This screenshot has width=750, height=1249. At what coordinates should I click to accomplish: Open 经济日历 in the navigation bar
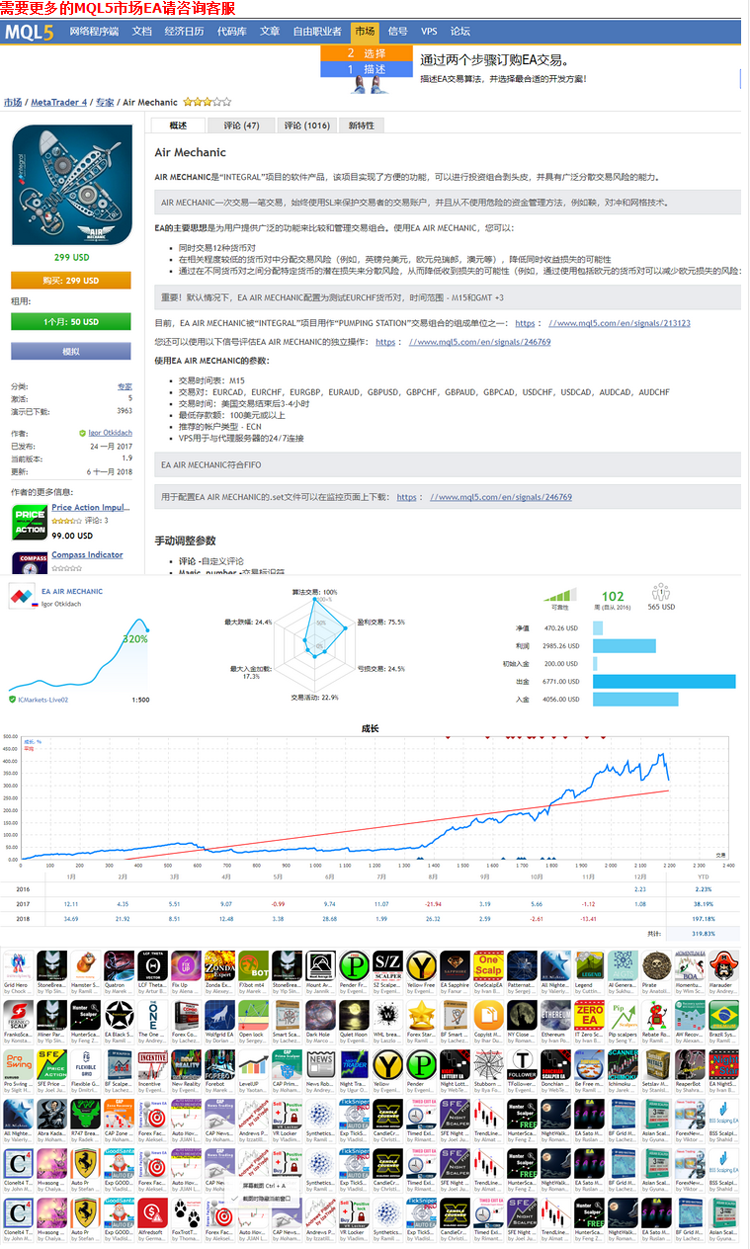click(184, 32)
